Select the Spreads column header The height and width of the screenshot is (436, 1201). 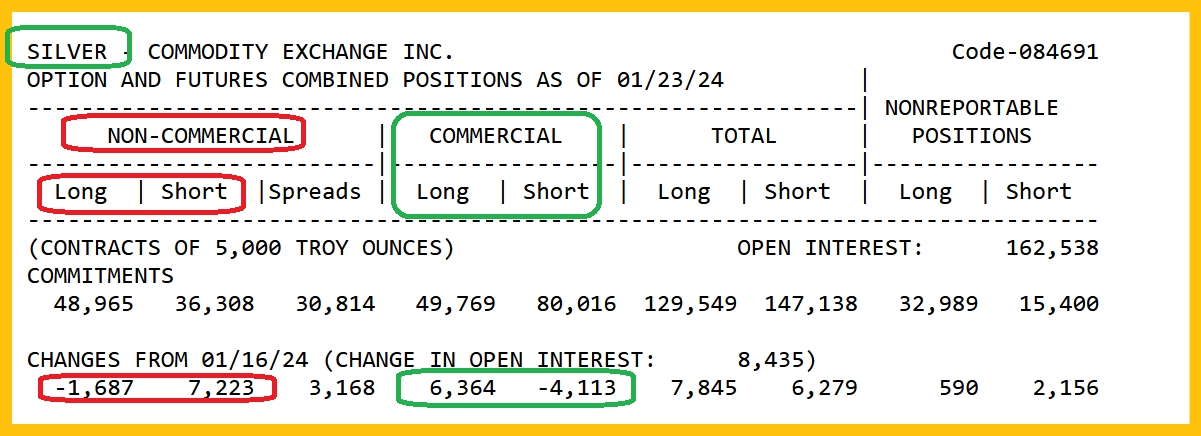(316, 191)
